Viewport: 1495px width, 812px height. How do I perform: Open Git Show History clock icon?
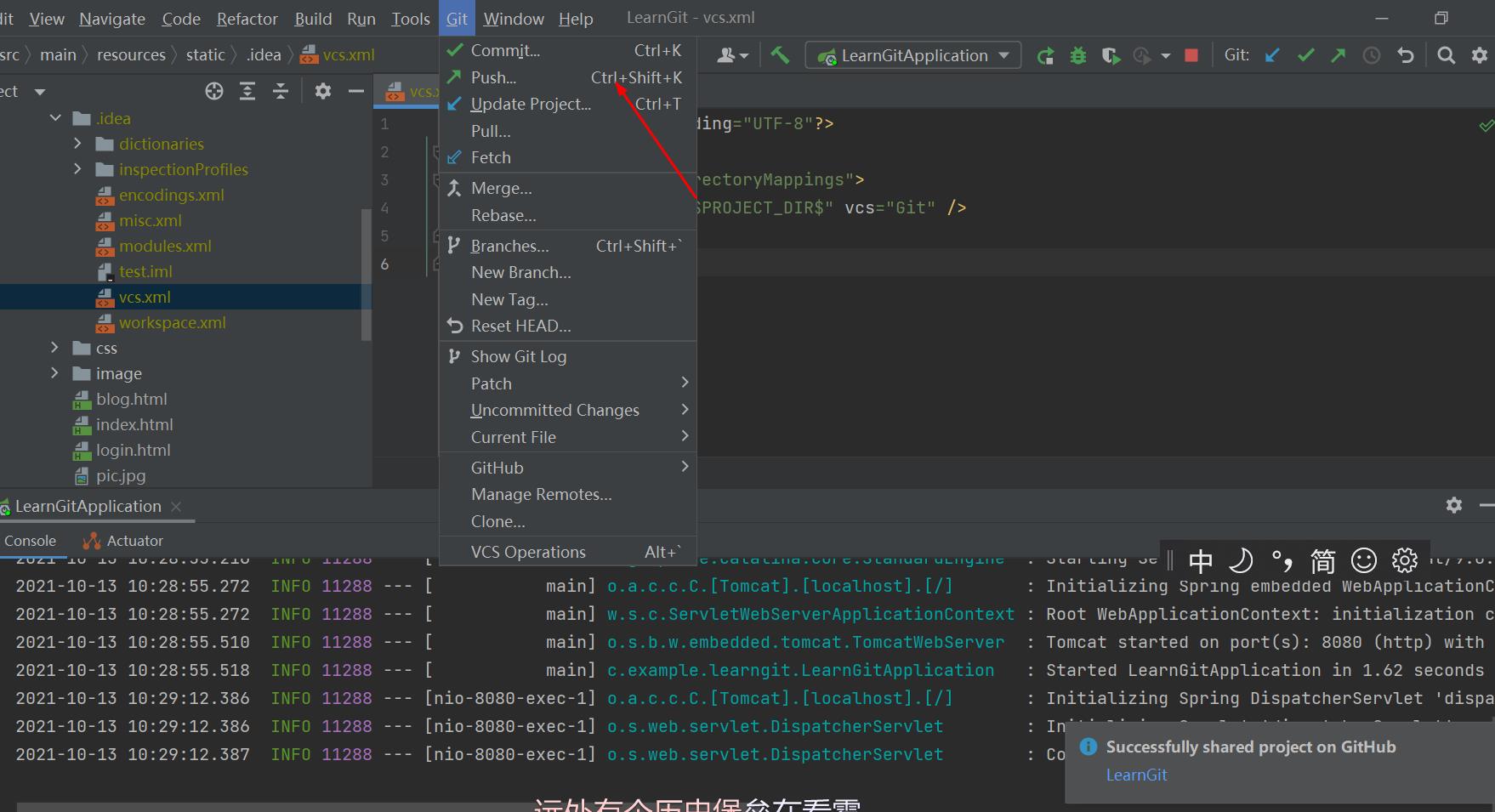[1372, 55]
